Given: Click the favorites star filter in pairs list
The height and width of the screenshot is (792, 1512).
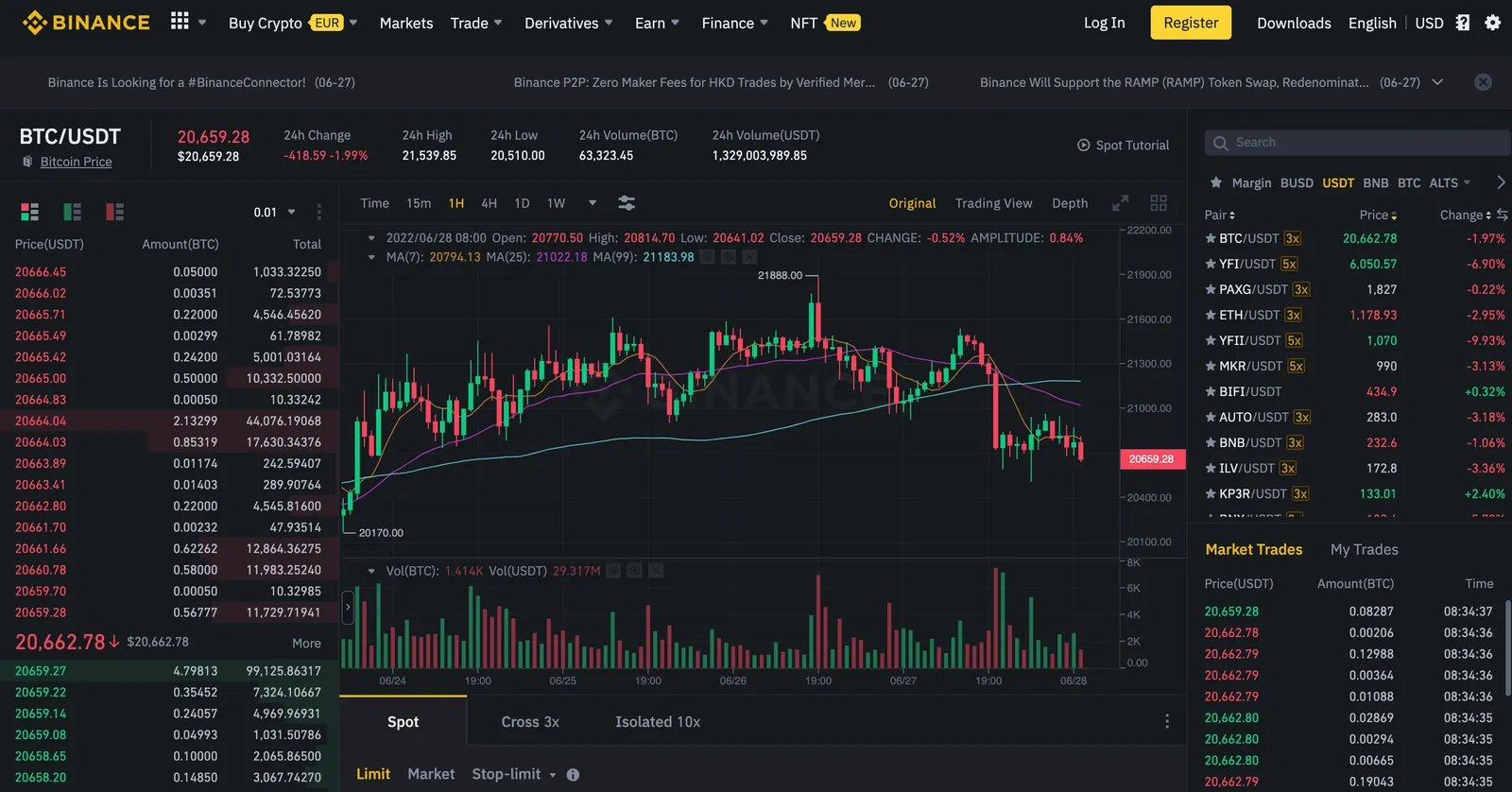Looking at the screenshot, I should [1216, 182].
